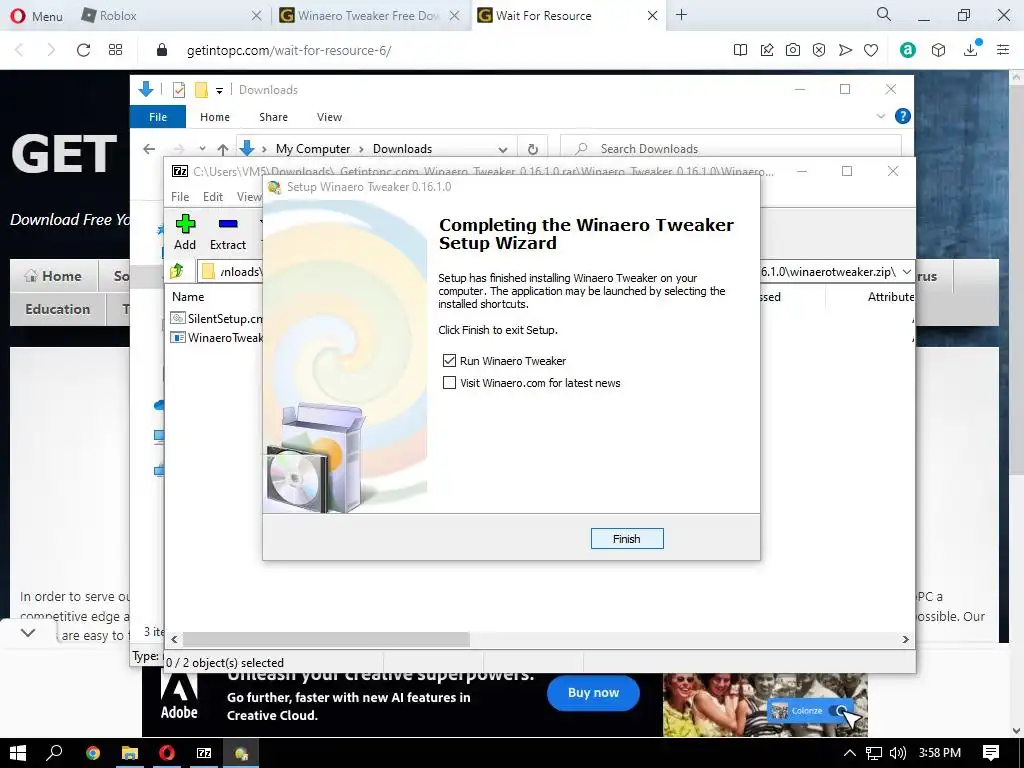Screen dimensions: 1024x768
Task: Click Explorer quick access properties icon
Action: pos(178,90)
